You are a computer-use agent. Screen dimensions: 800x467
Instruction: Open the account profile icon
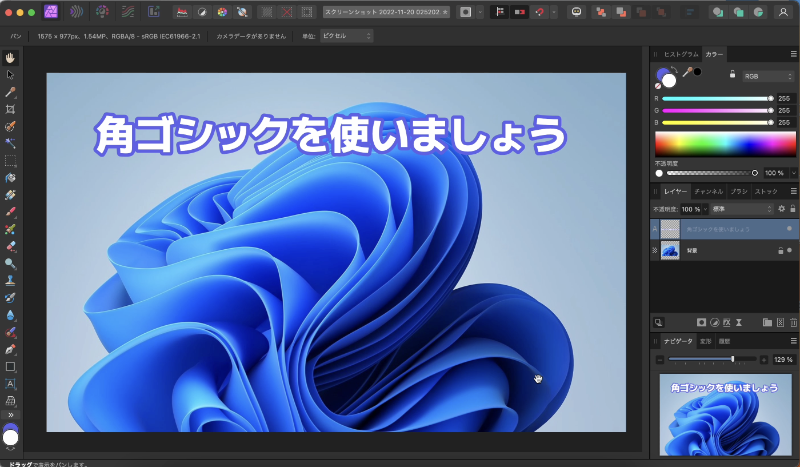point(783,12)
